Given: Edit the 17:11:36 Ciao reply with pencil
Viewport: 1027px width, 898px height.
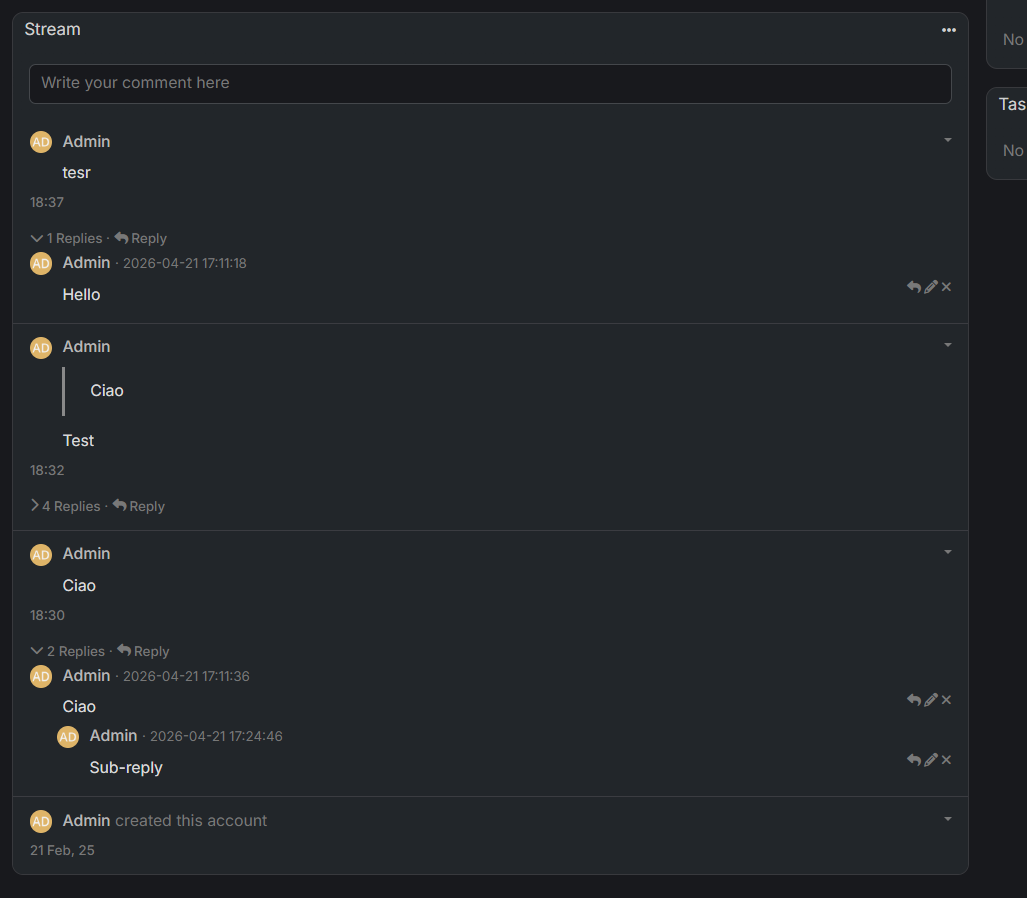Looking at the screenshot, I should coord(931,700).
